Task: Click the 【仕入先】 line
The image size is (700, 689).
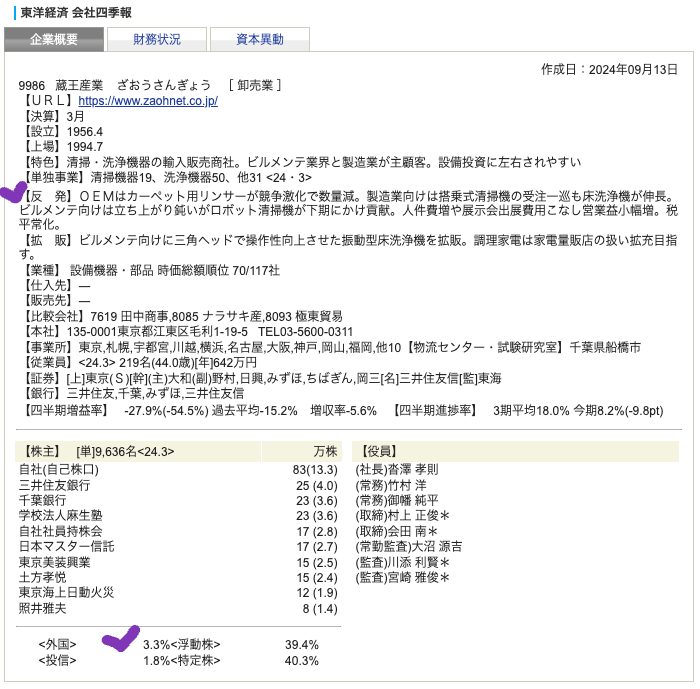Action: tap(55, 285)
